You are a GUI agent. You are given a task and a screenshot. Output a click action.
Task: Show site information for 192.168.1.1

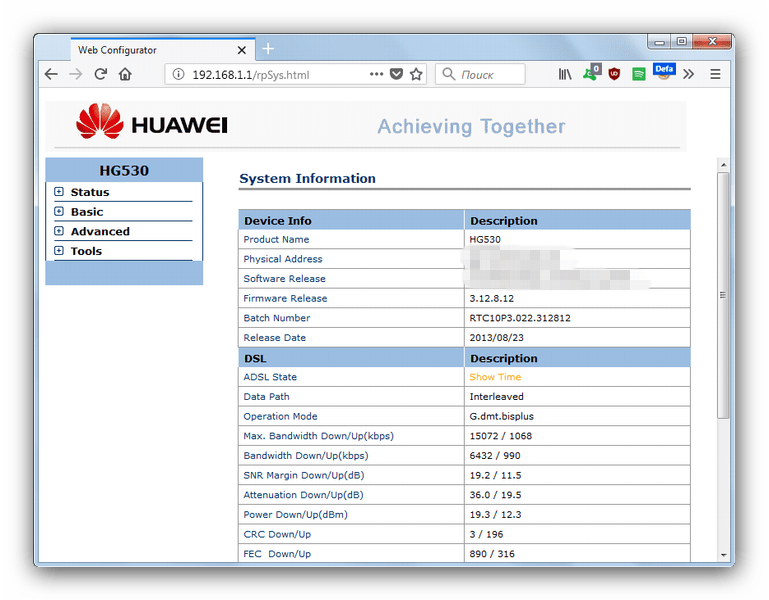(x=179, y=75)
